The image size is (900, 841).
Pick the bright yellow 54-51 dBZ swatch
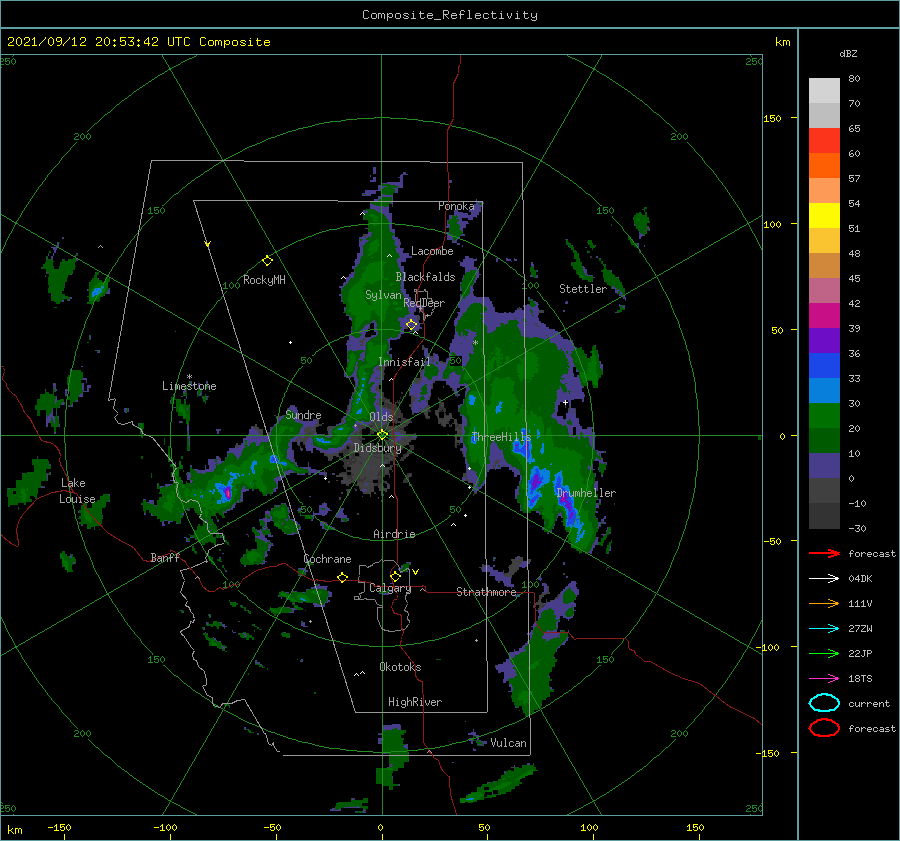pos(824,215)
